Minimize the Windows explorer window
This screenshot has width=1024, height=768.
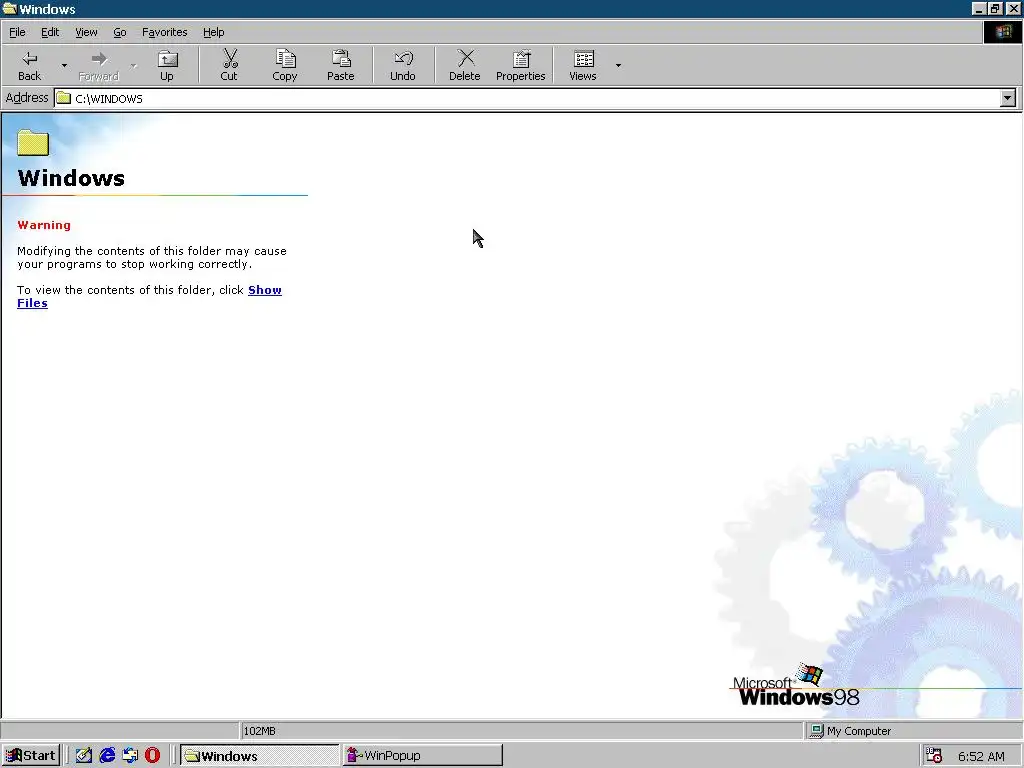coord(979,8)
